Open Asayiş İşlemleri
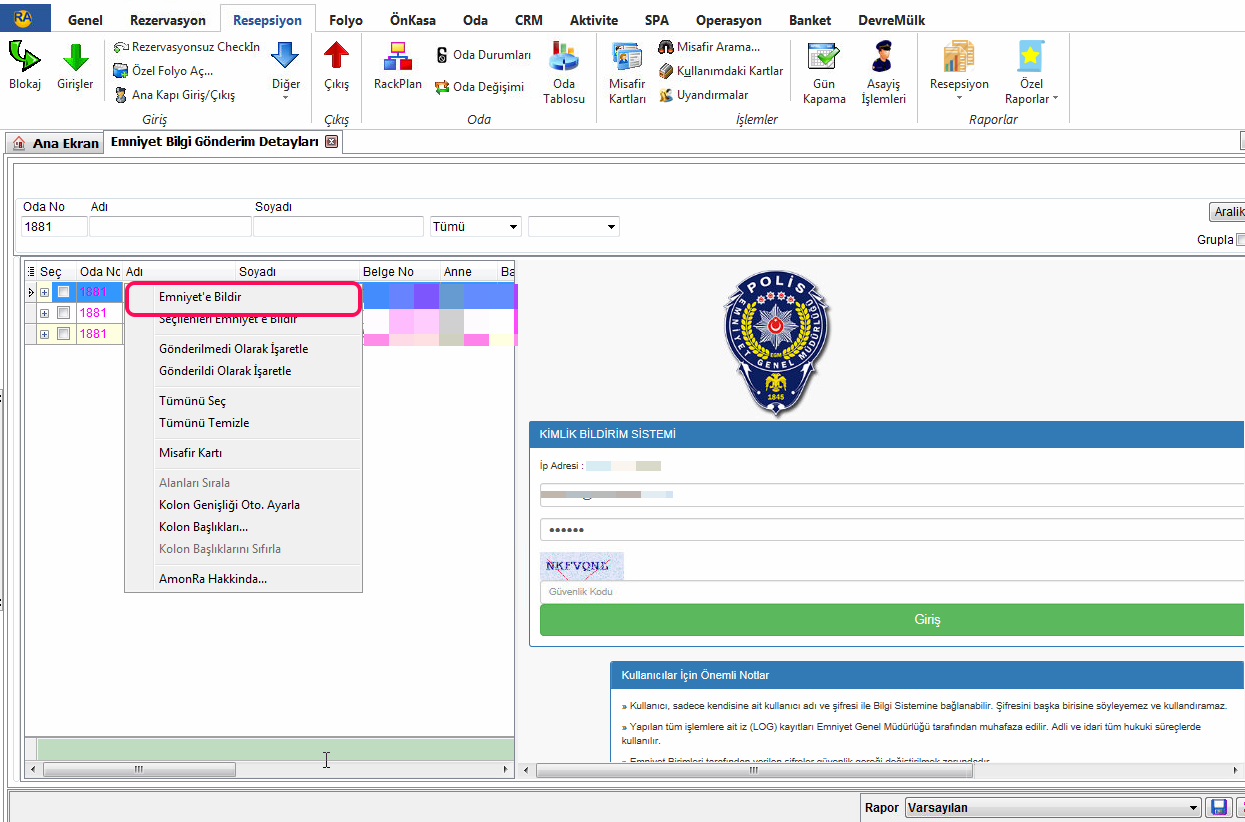Image resolution: width=1245 pixels, height=822 pixels. pyautogui.click(x=883, y=73)
